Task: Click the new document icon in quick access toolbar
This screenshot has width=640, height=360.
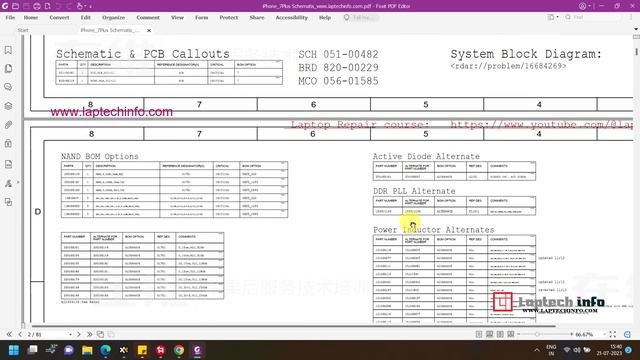Action: [x=47, y=6]
